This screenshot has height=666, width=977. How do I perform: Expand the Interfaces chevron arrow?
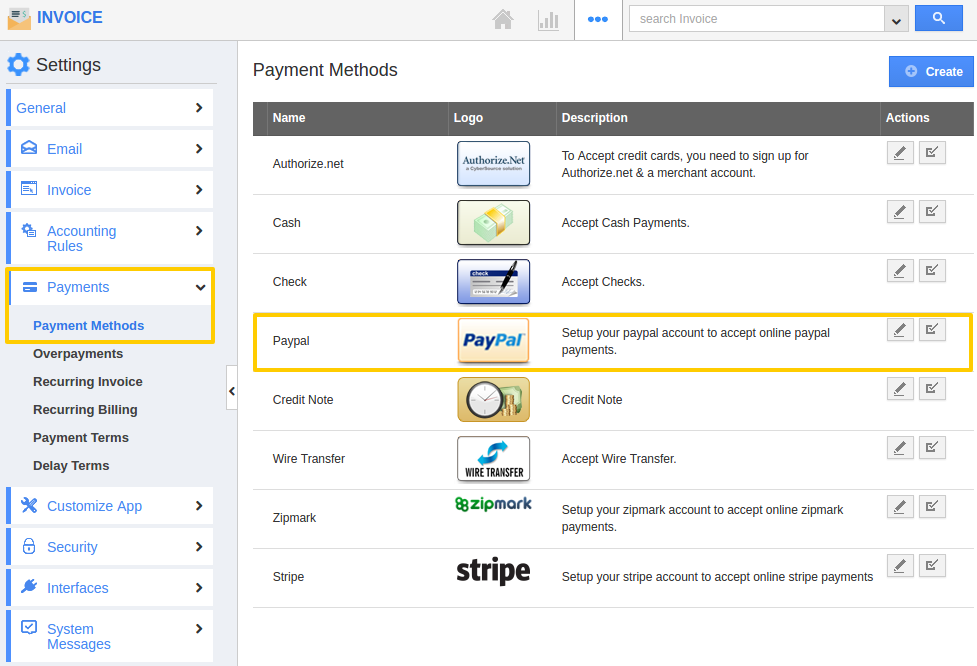[x=199, y=588]
